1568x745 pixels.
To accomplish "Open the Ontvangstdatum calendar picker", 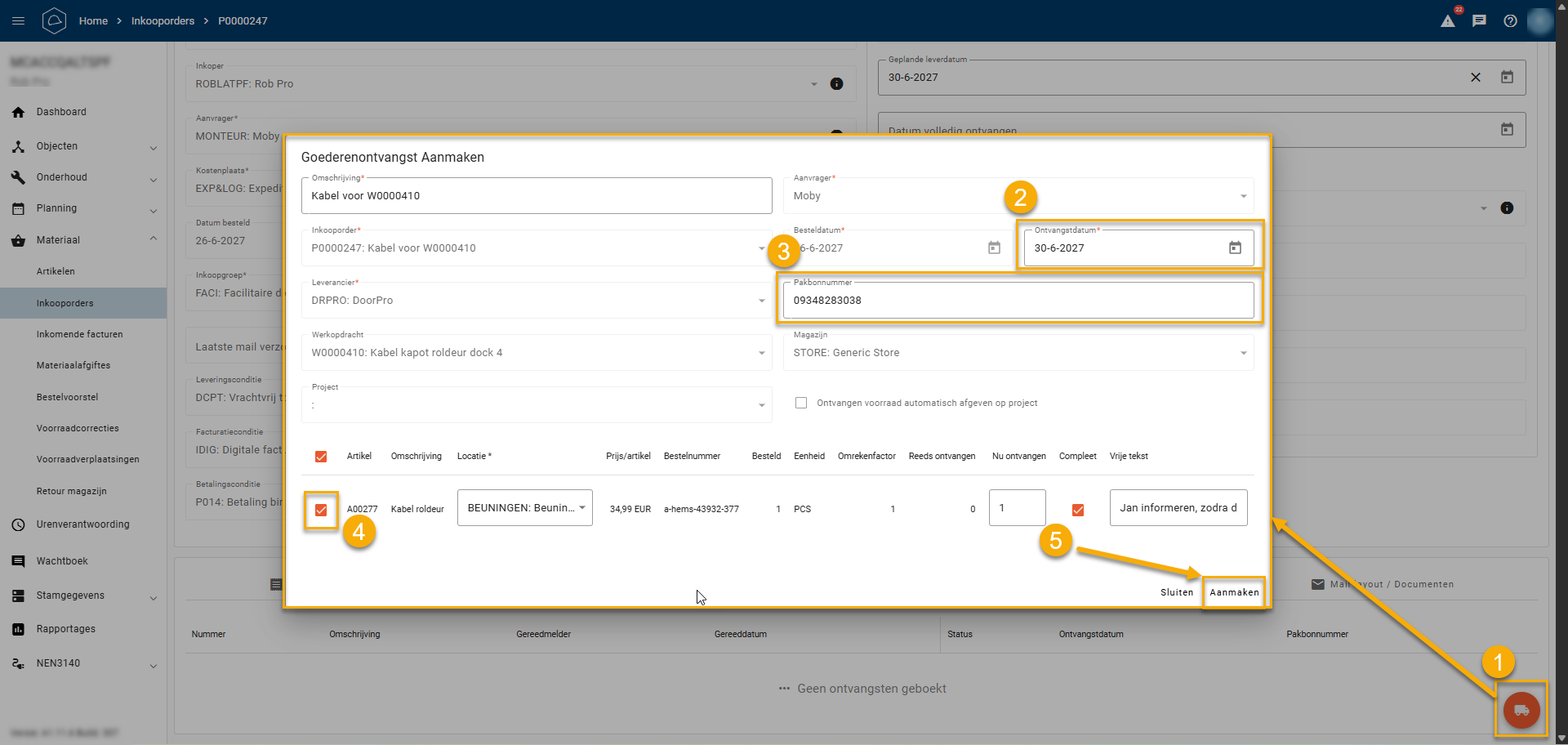I will pyautogui.click(x=1235, y=248).
